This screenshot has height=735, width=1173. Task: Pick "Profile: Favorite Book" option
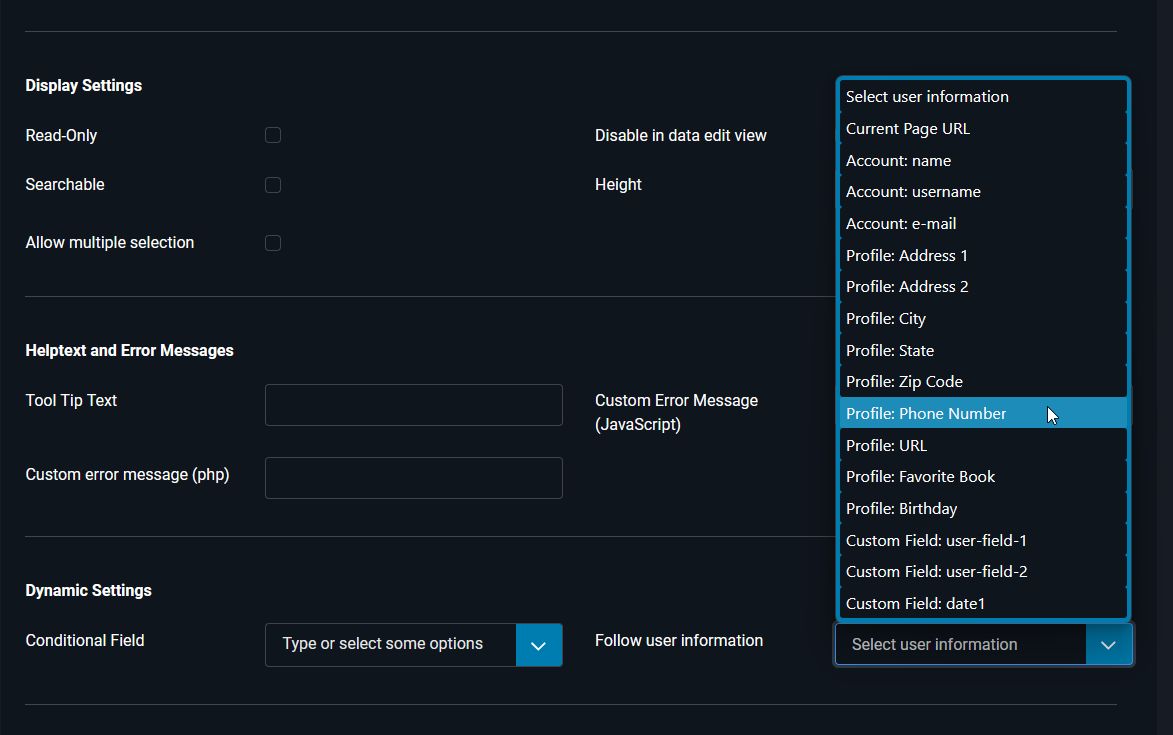click(920, 476)
